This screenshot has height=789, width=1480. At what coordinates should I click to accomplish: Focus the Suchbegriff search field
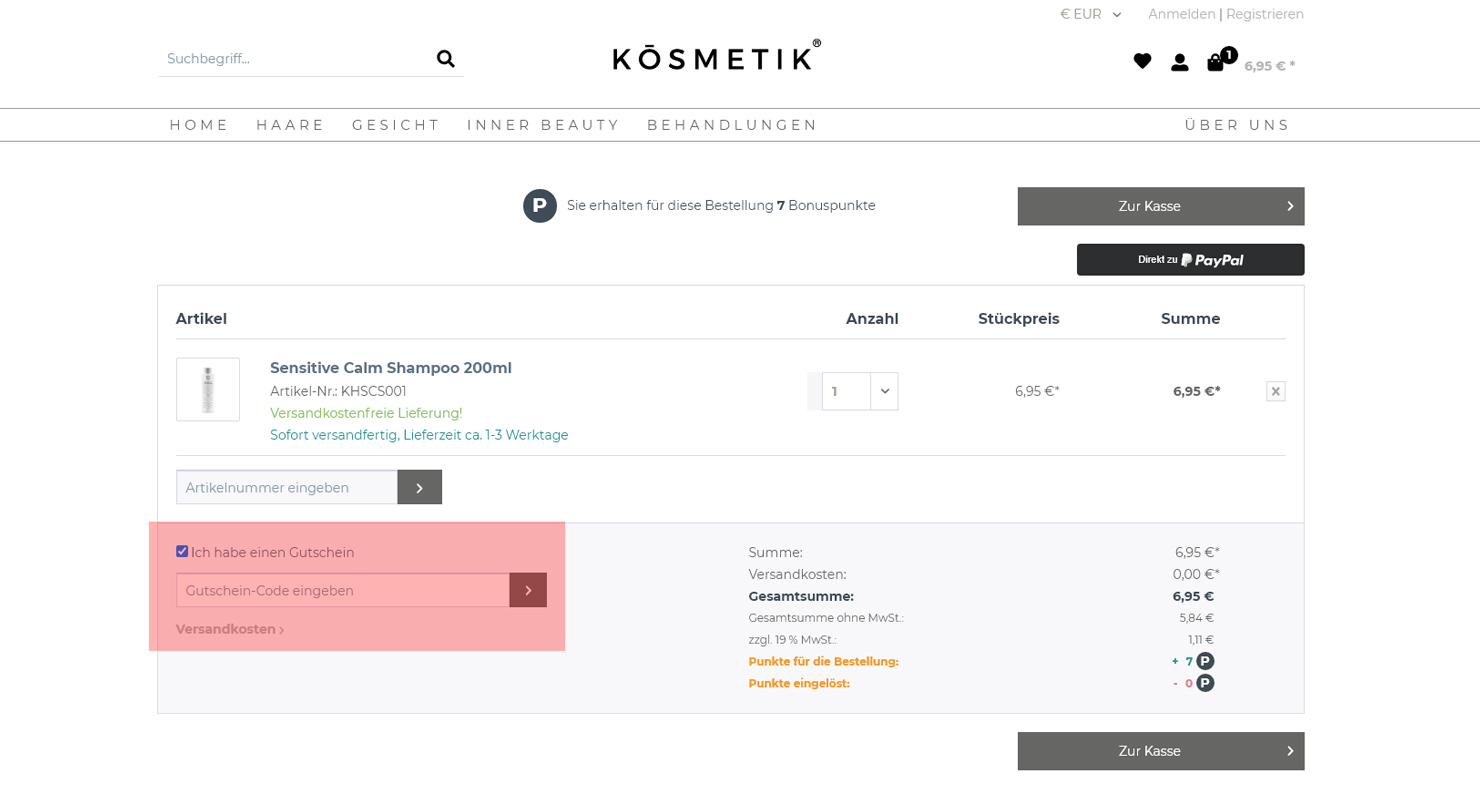295,59
